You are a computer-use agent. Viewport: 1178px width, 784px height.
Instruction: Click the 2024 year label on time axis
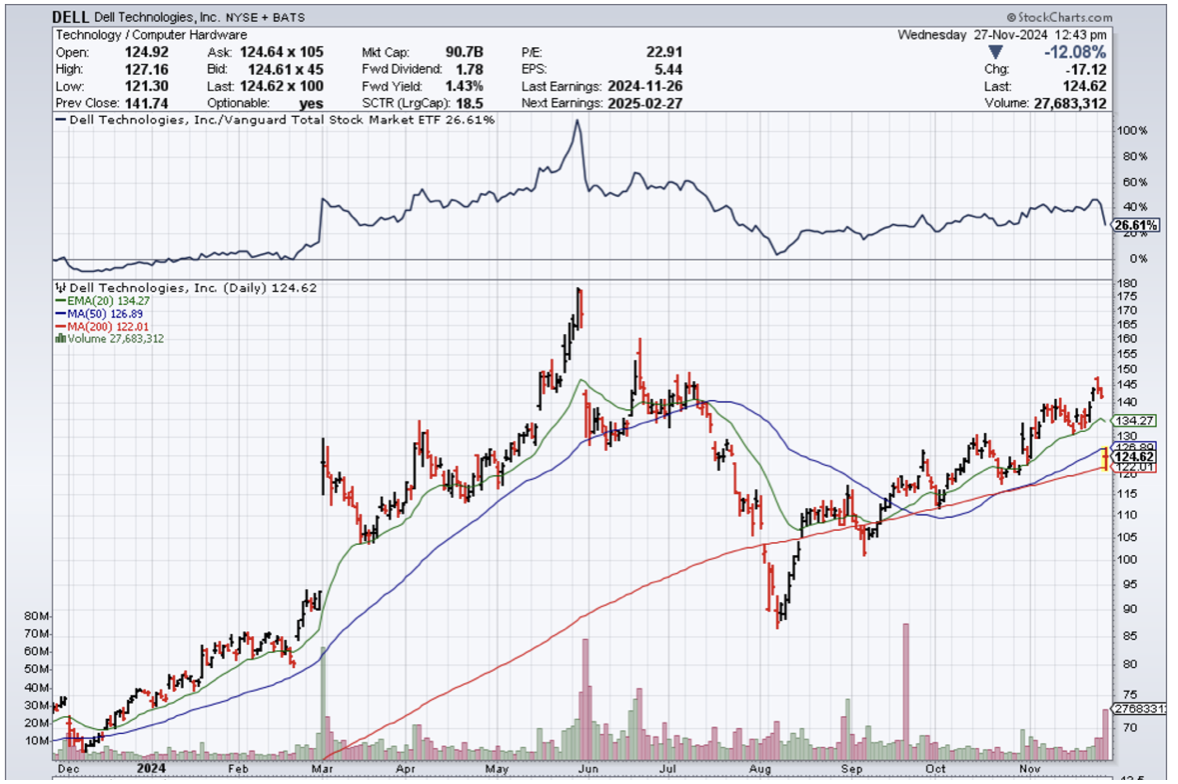pos(151,768)
